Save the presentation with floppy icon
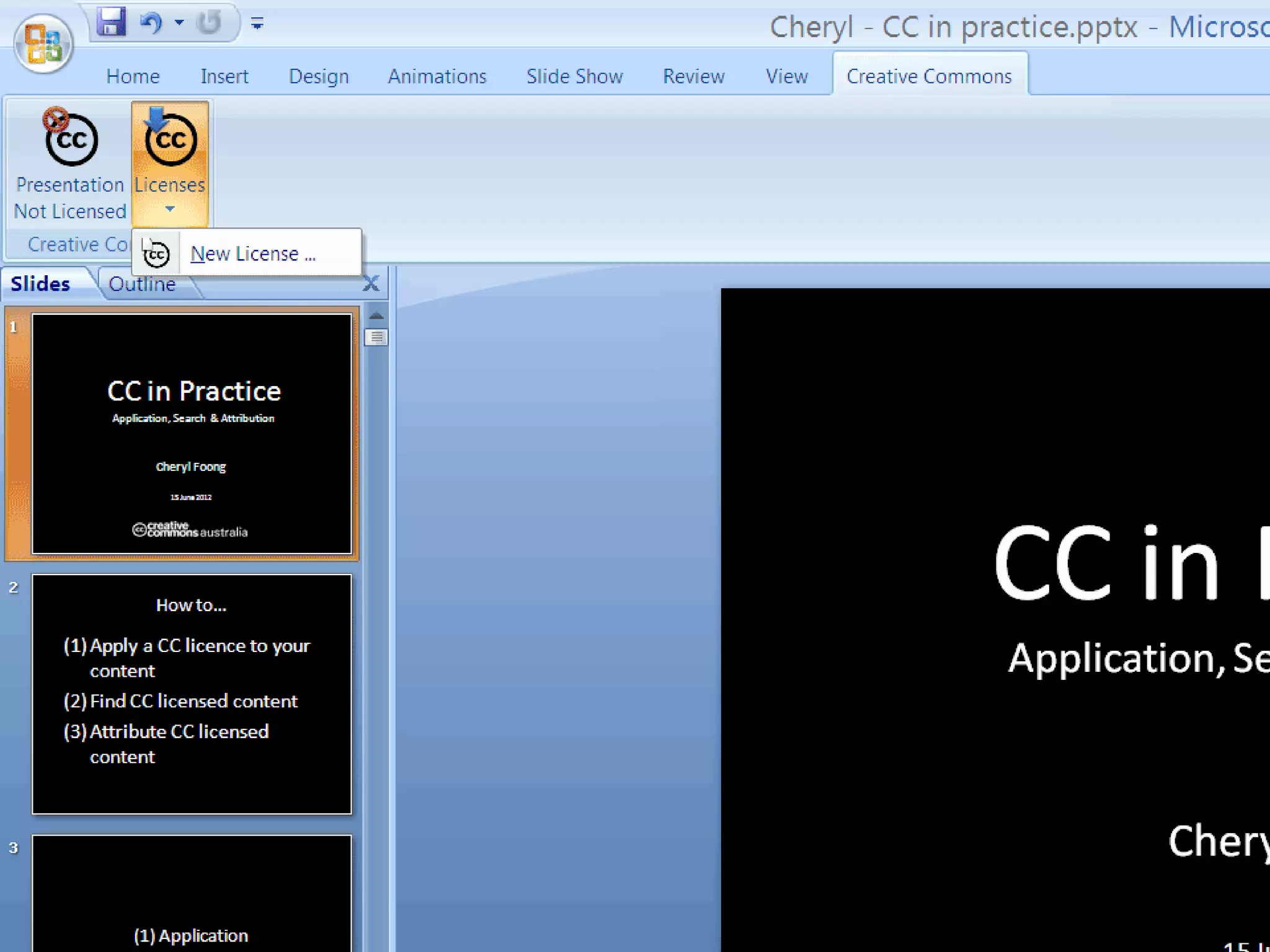This screenshot has width=1270, height=952. [x=112, y=23]
